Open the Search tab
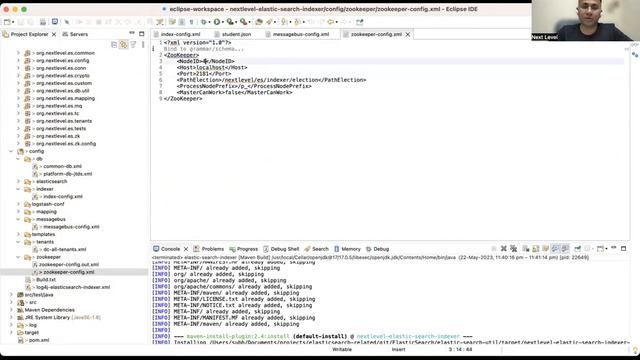Viewport: 640px width, 360px height. tap(316, 249)
